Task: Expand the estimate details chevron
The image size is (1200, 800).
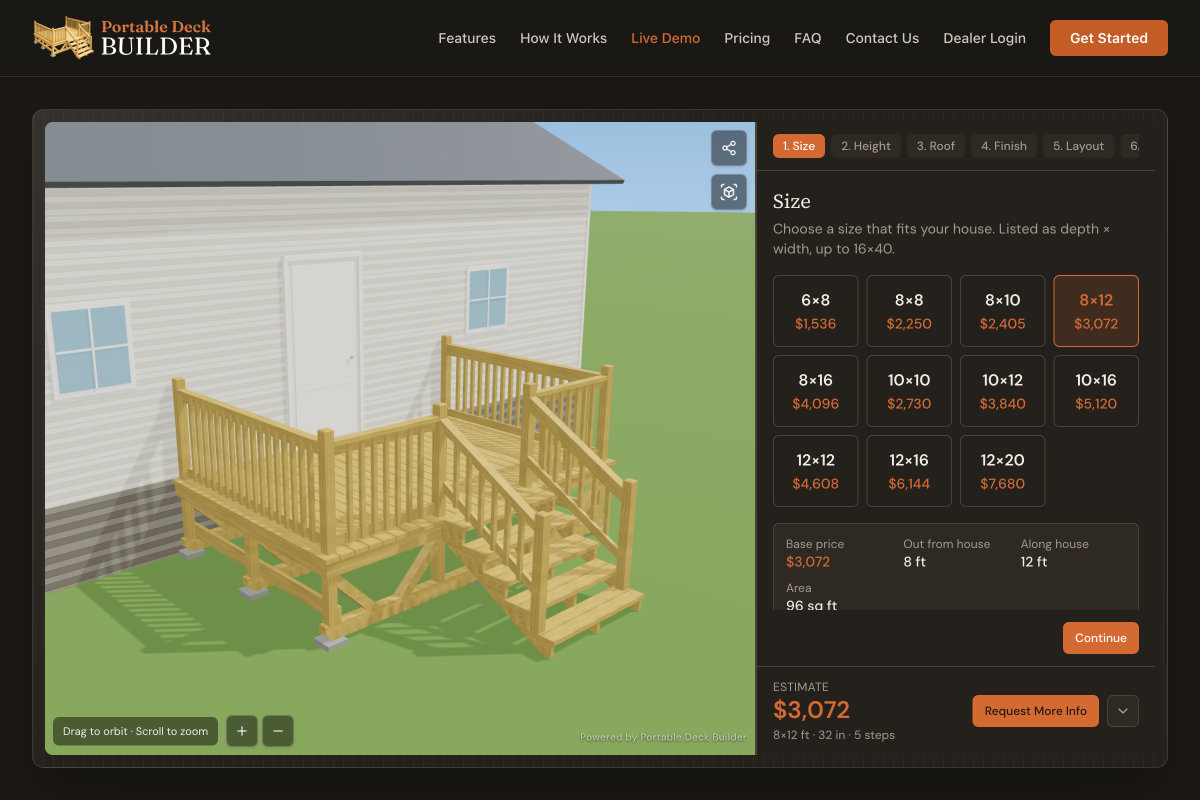Action: [1123, 711]
